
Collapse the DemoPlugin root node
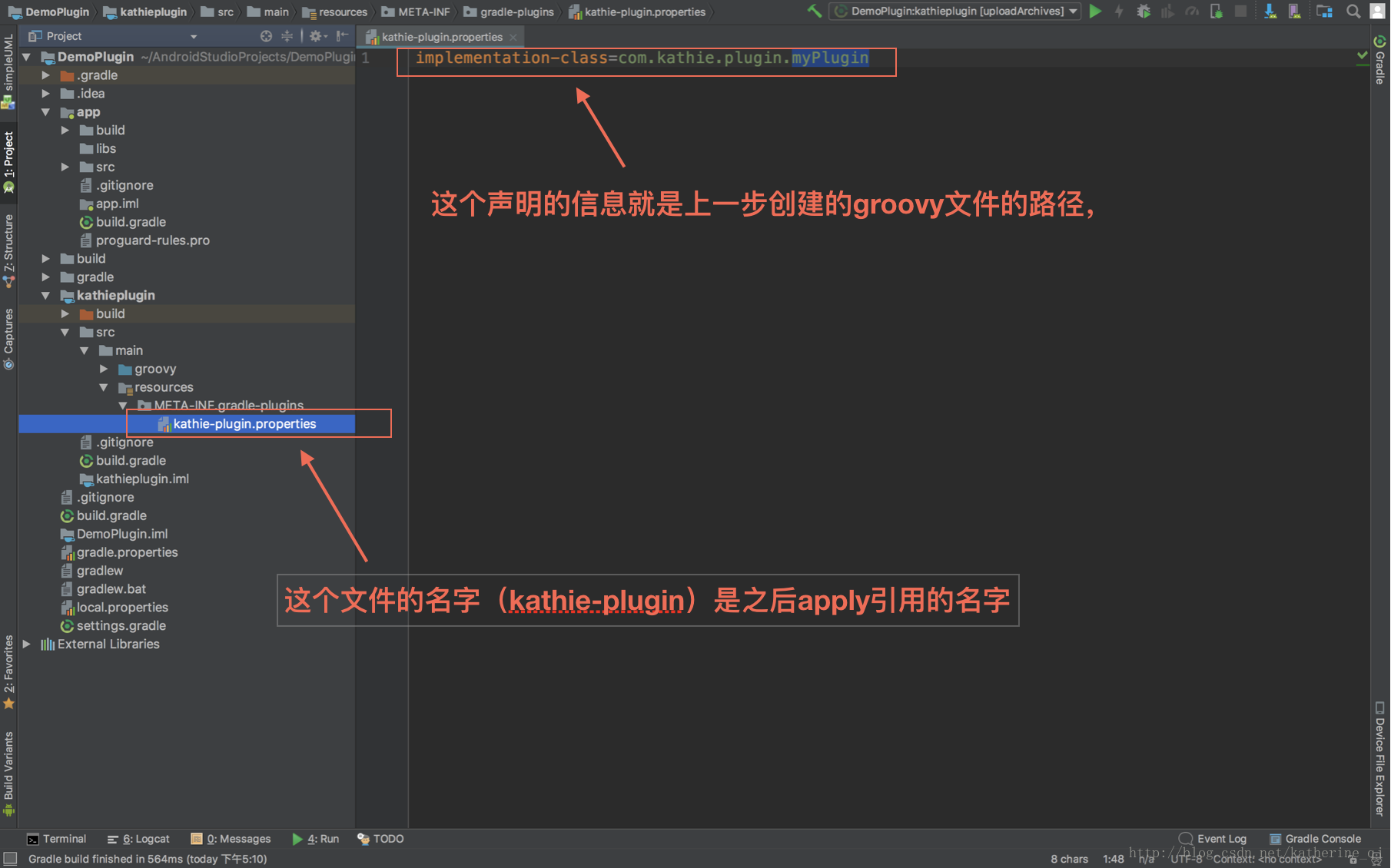27,57
